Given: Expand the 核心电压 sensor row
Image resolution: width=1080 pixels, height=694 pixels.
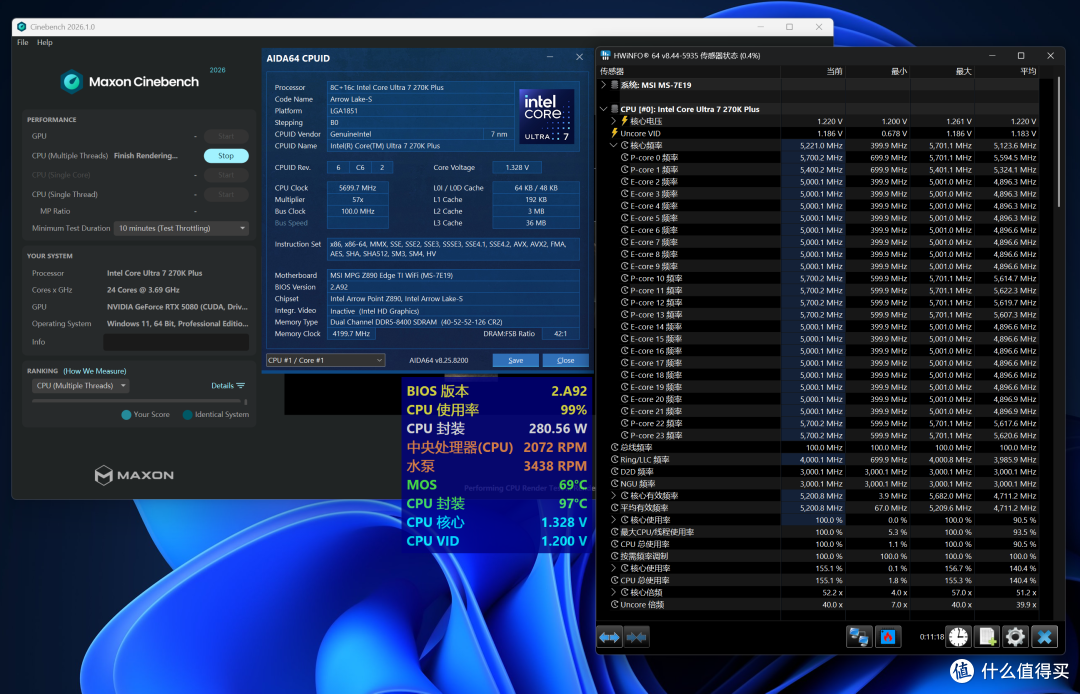Looking at the screenshot, I should click(x=614, y=120).
